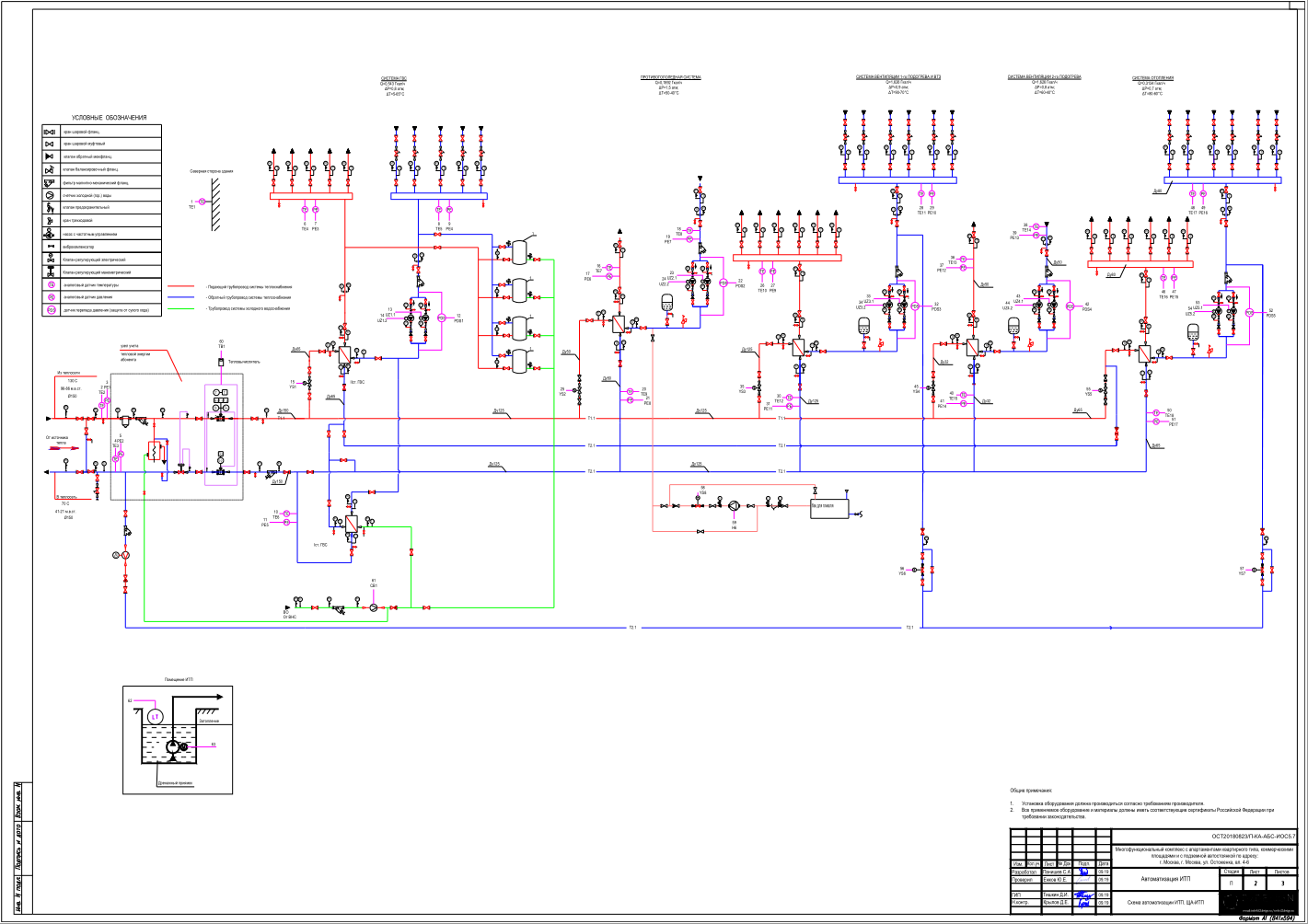
Task: Click the magenta TE temperature sensor legend symbol
Action: (x=49, y=285)
